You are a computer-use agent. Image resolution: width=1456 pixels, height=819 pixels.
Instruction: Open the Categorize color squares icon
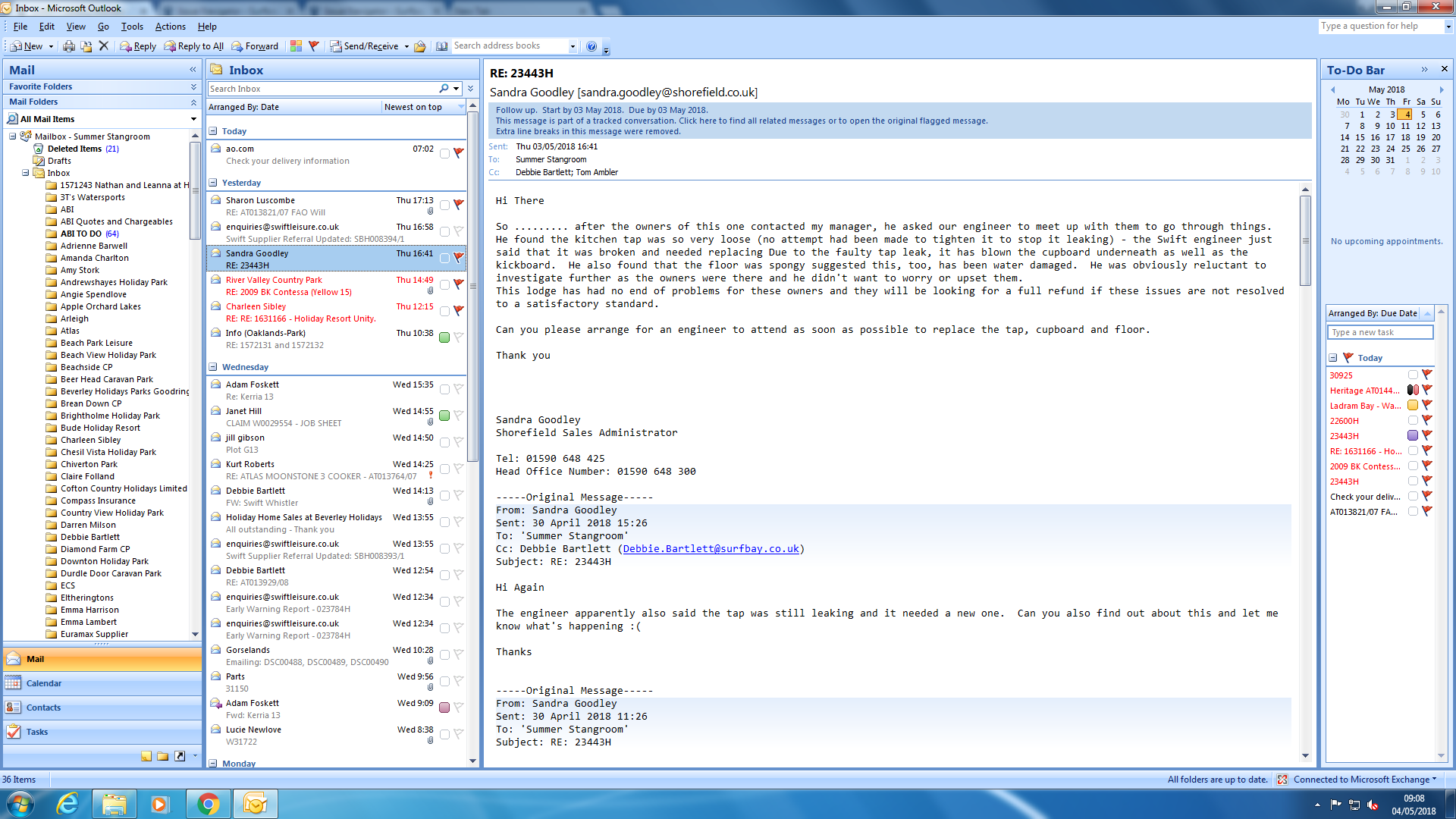[296, 46]
